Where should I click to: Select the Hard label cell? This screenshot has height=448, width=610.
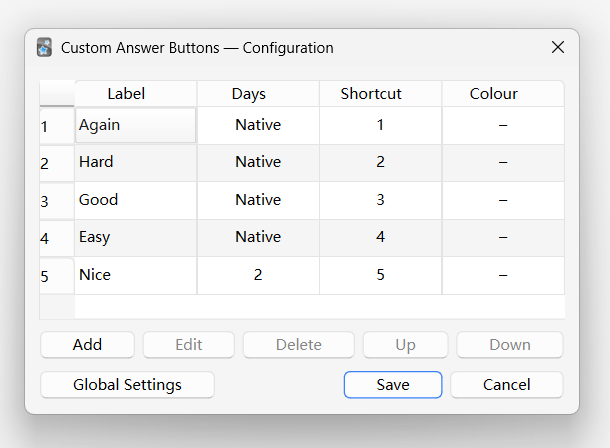click(136, 163)
